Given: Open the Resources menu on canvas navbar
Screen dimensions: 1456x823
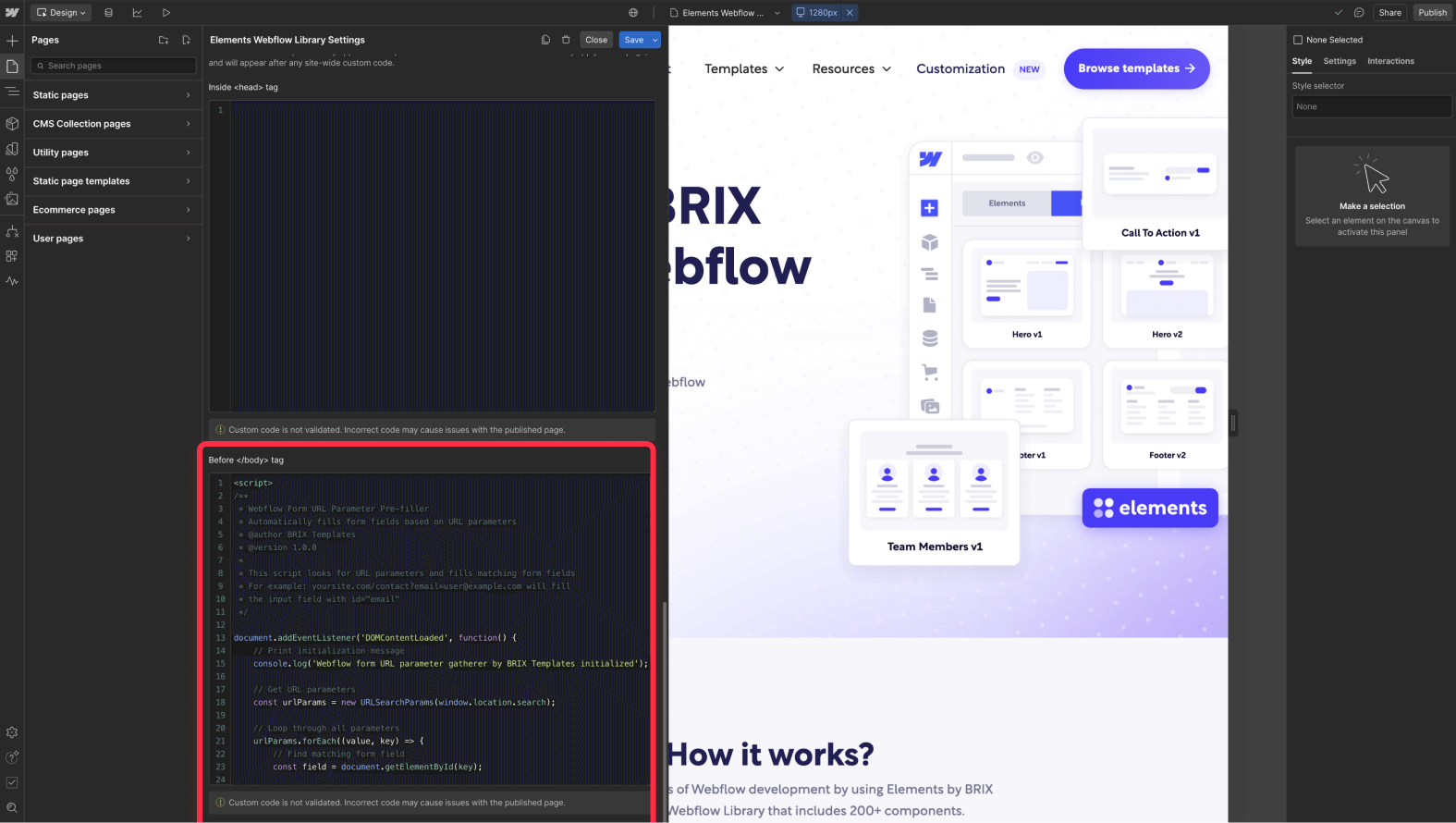Looking at the screenshot, I should (x=851, y=68).
